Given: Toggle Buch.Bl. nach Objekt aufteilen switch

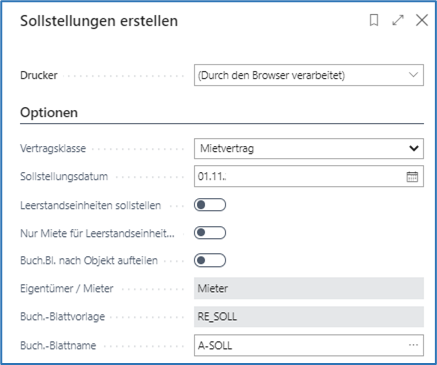Looking at the screenshot, I should [210, 260].
